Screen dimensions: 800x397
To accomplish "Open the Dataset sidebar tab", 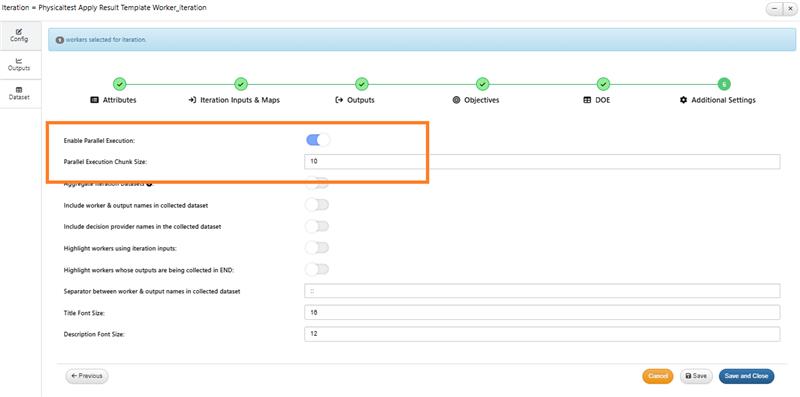I will 19,93.
